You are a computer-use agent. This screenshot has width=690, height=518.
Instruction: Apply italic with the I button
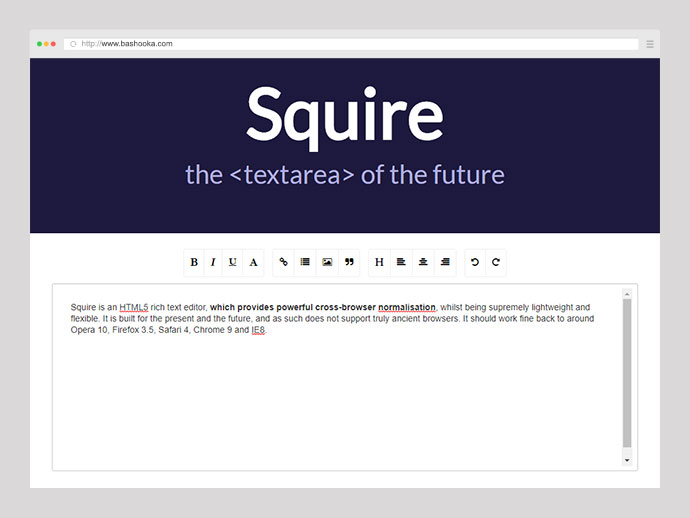click(x=213, y=262)
